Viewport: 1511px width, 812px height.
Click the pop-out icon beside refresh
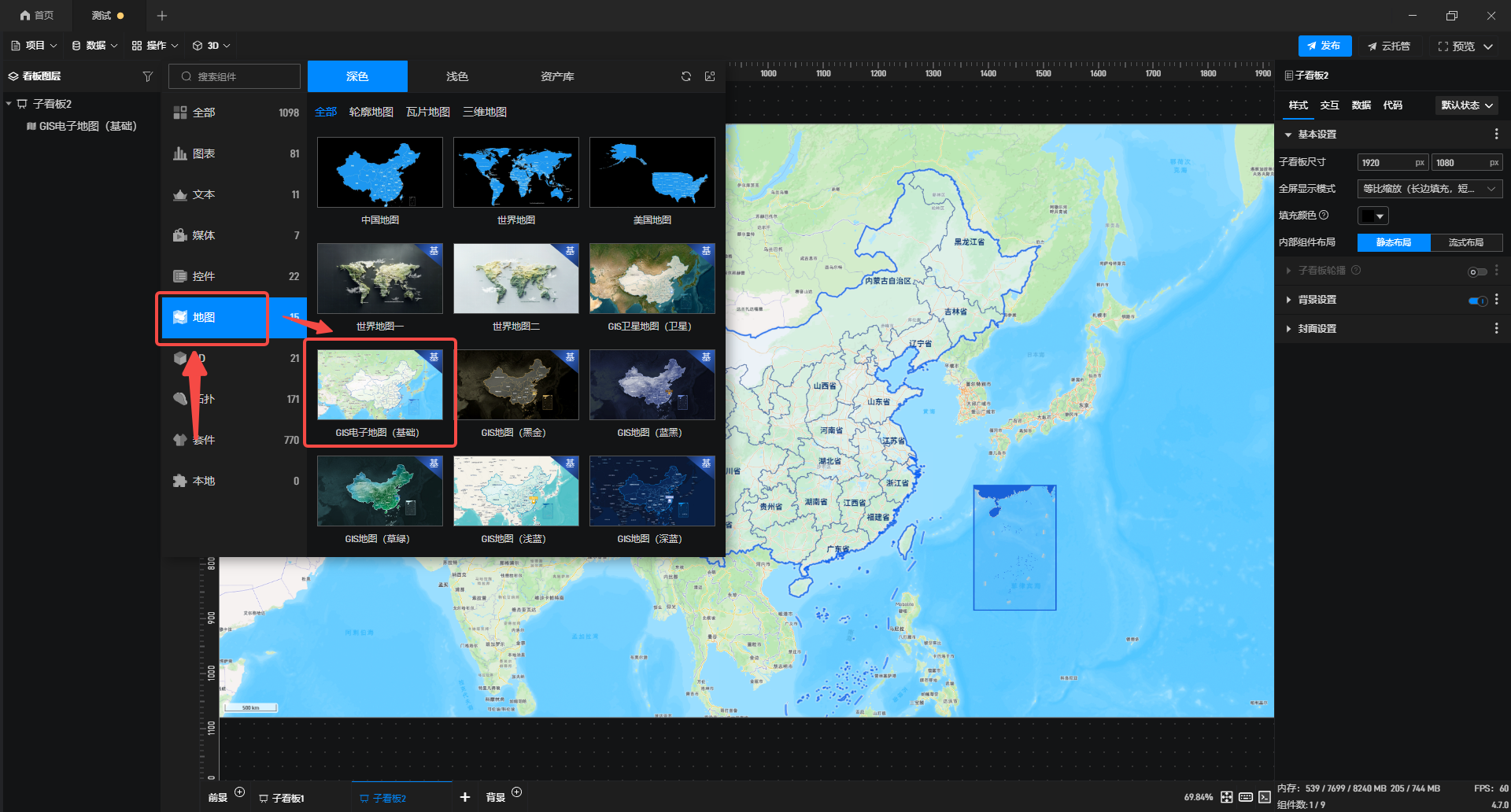(x=710, y=76)
